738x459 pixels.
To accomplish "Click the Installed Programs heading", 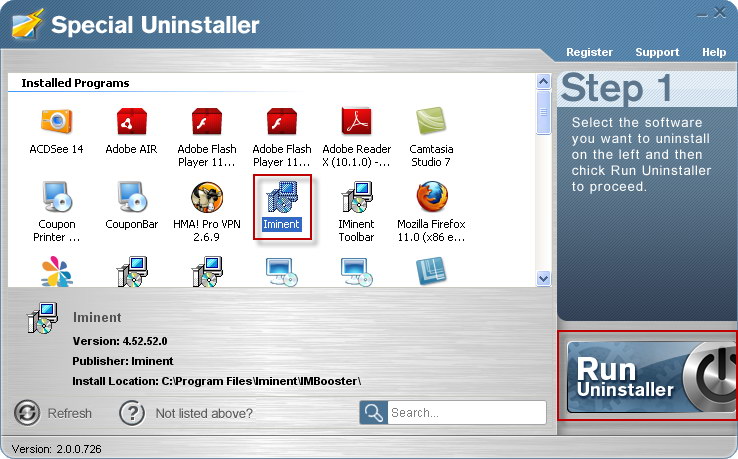I will coord(75,83).
